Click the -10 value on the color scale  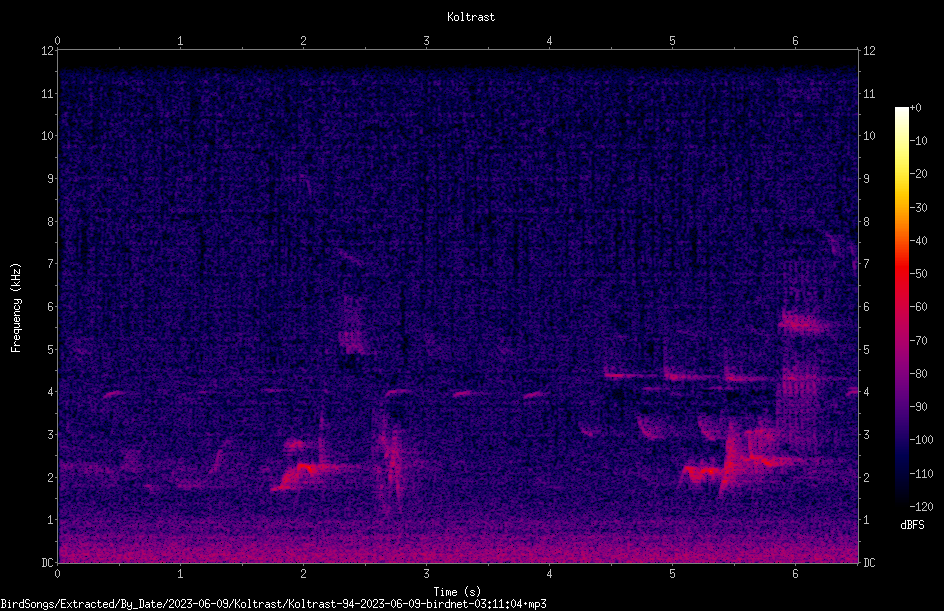coord(919,141)
